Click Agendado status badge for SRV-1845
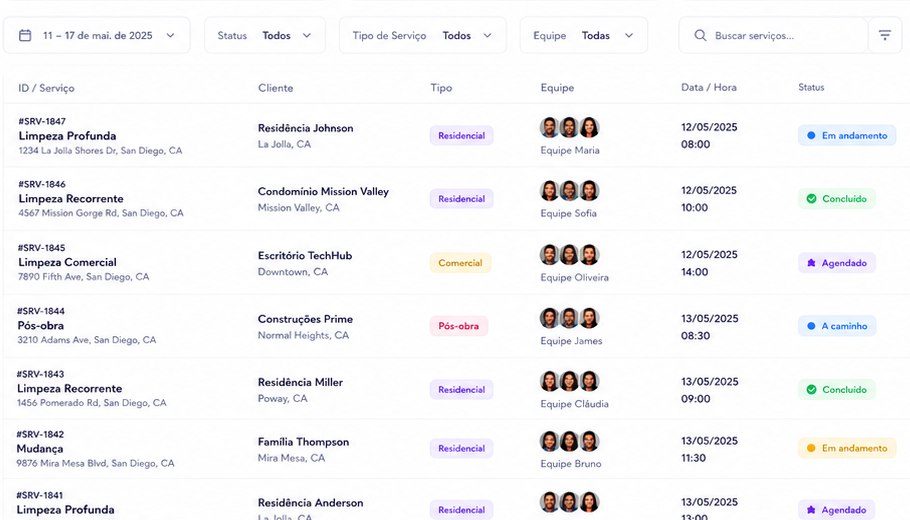The image size is (910, 520). [x=836, y=263]
